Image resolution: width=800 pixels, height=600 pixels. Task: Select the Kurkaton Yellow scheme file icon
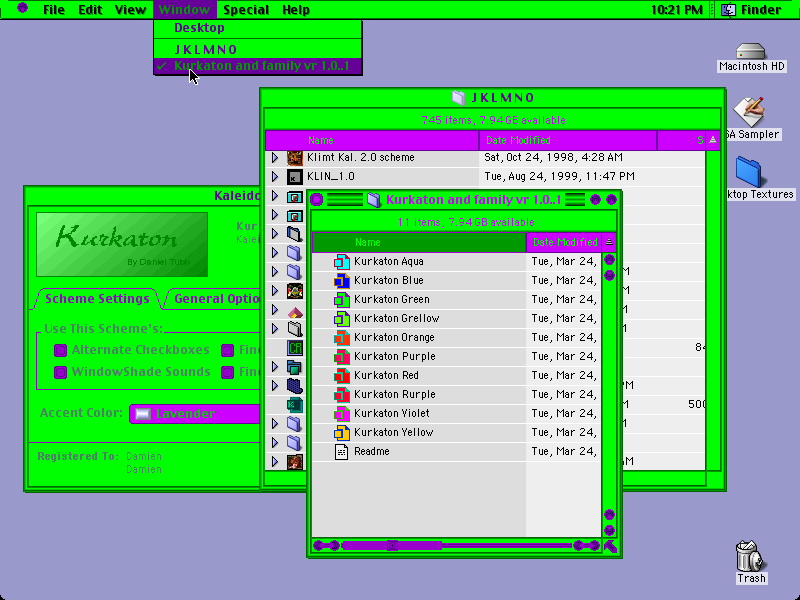(342, 433)
